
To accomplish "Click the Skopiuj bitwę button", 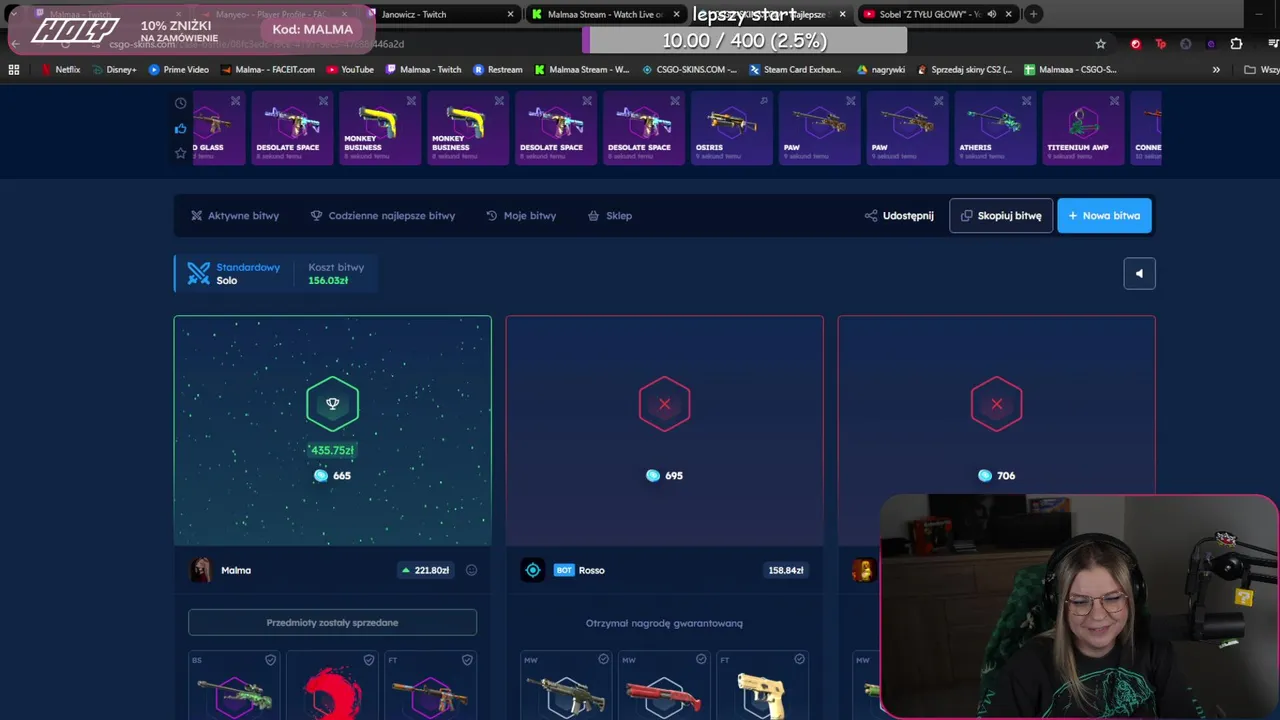I will coord(1001,216).
